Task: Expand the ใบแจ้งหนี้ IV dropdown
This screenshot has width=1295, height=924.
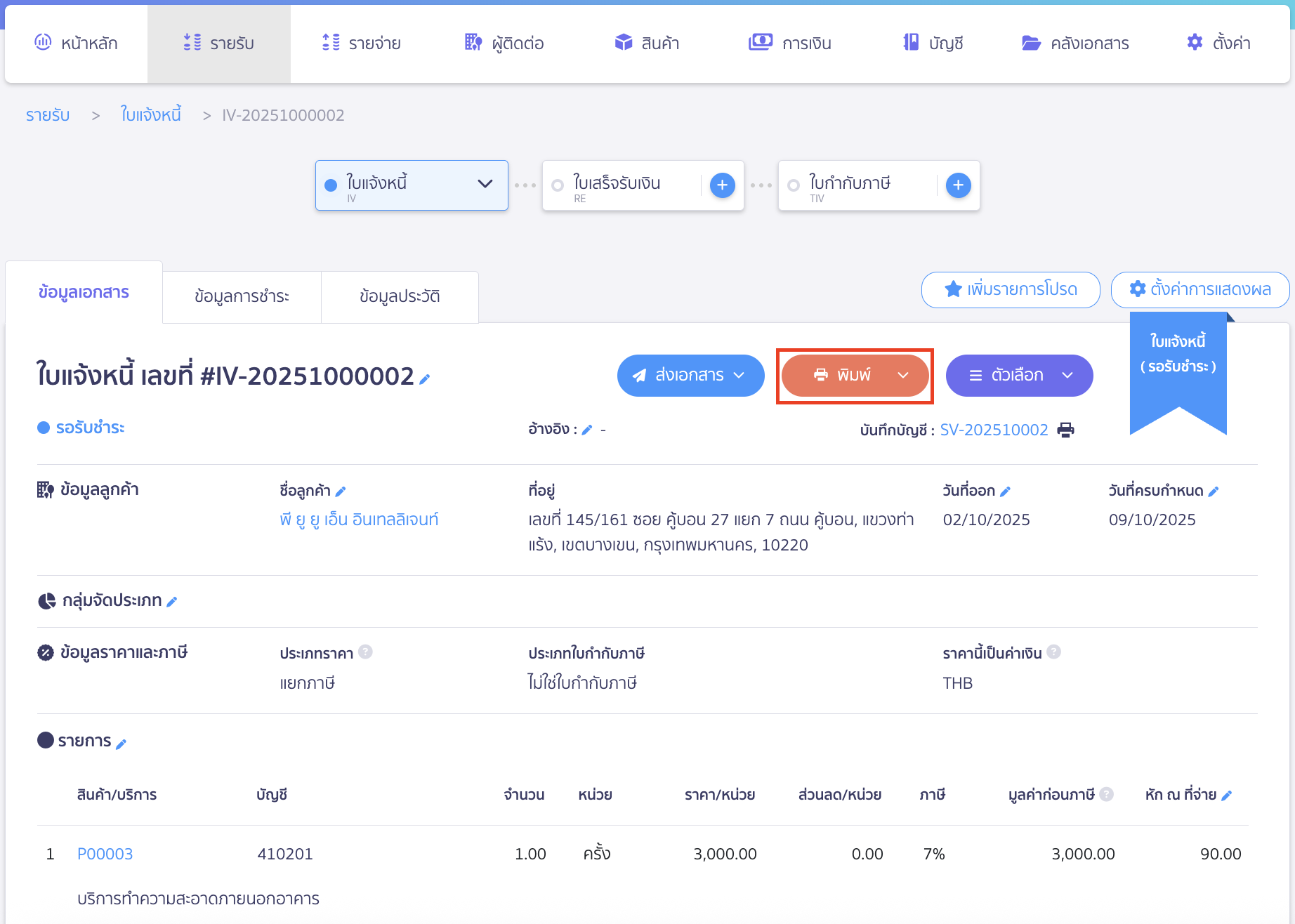Action: (485, 184)
